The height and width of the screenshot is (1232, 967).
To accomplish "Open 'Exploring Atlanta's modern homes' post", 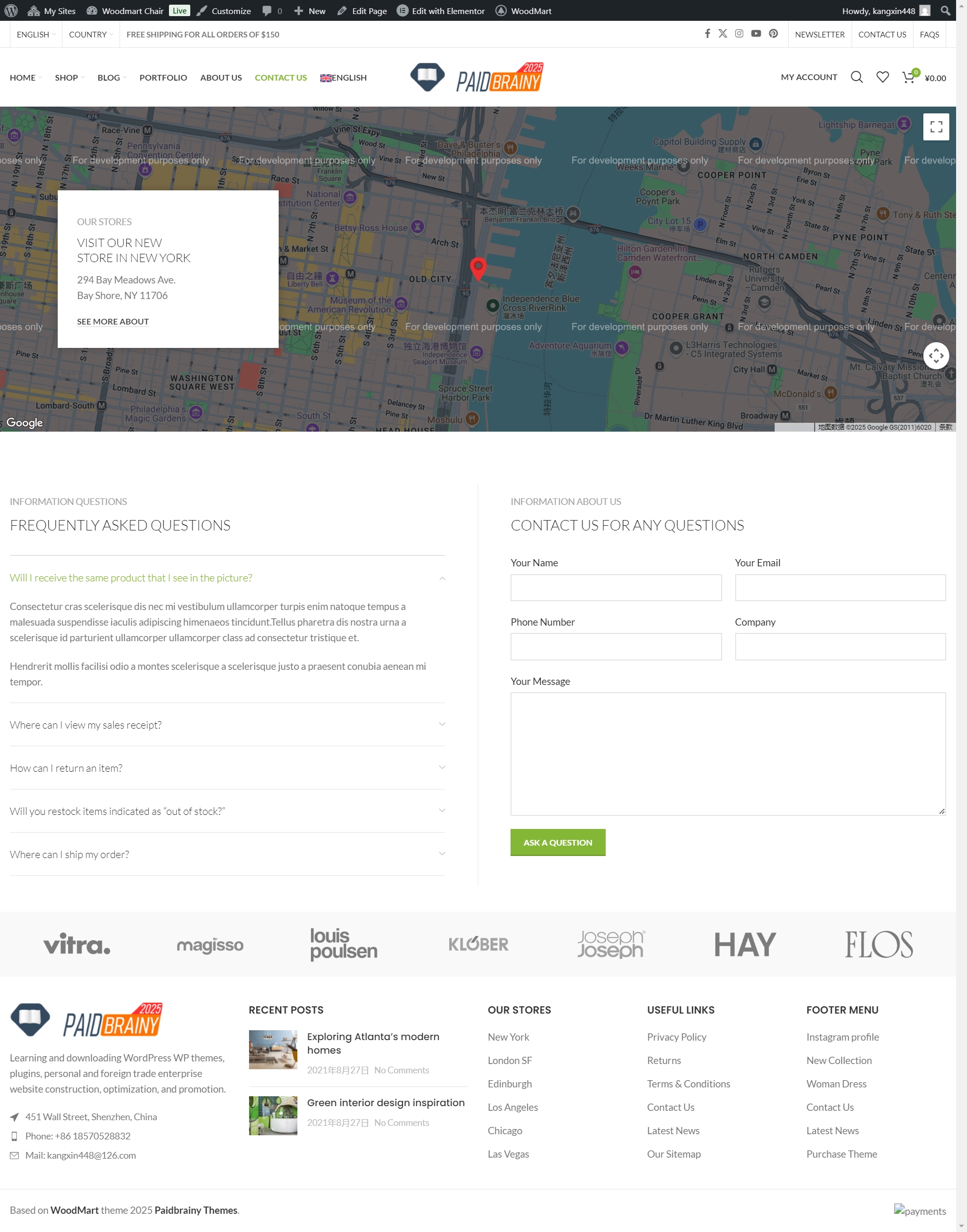I will [373, 1043].
